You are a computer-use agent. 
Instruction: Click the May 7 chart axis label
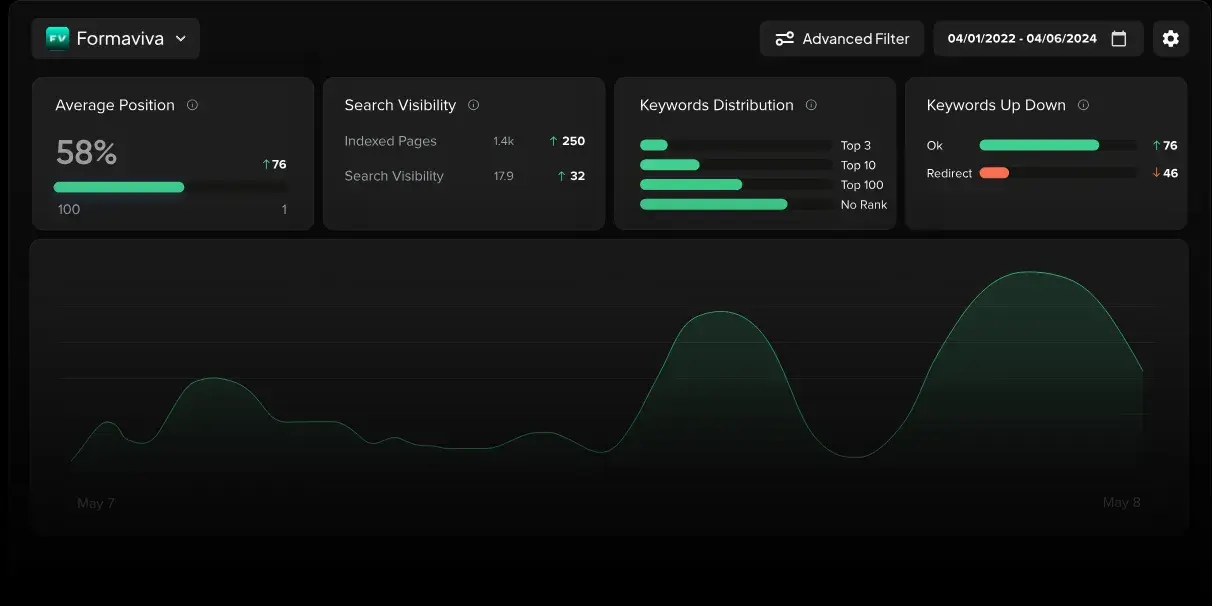(96, 503)
